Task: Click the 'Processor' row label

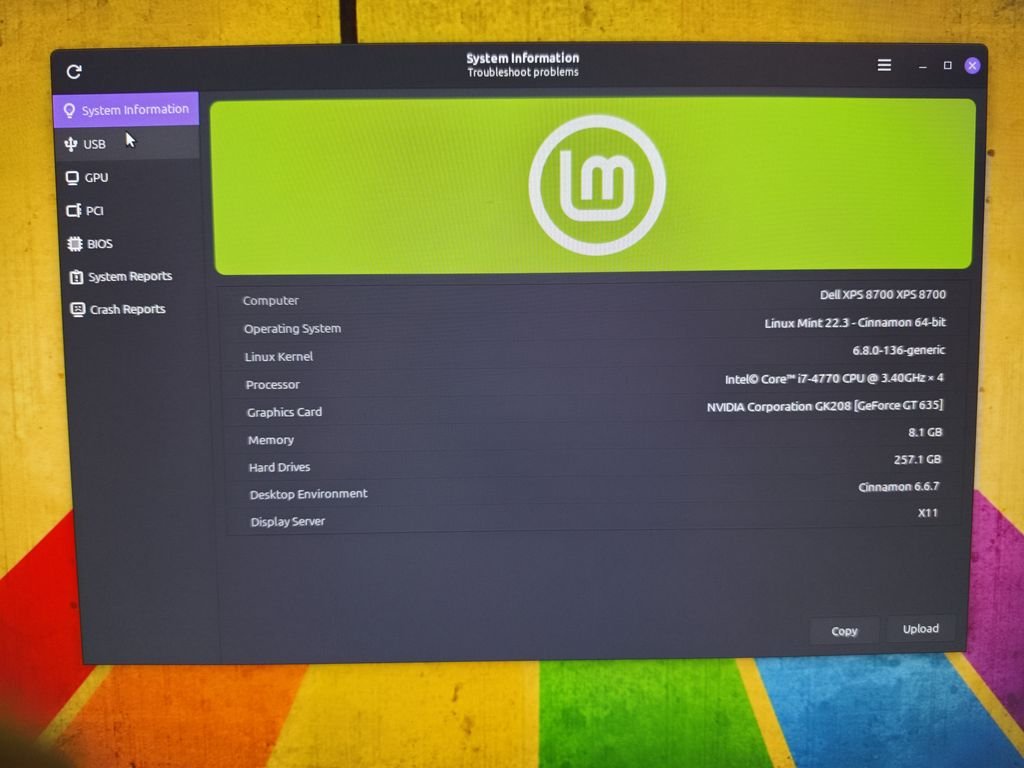Action: pos(272,385)
